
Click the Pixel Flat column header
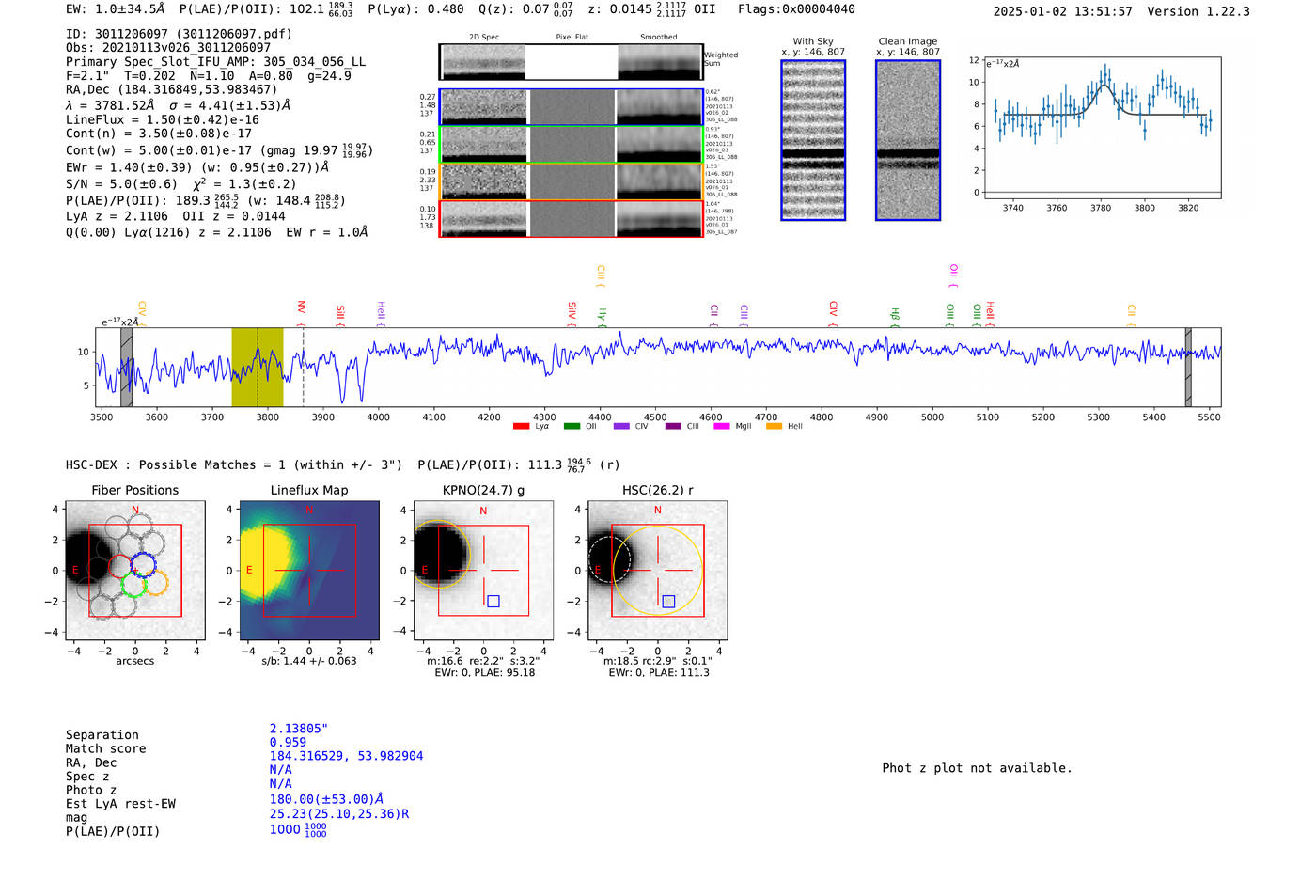click(572, 37)
